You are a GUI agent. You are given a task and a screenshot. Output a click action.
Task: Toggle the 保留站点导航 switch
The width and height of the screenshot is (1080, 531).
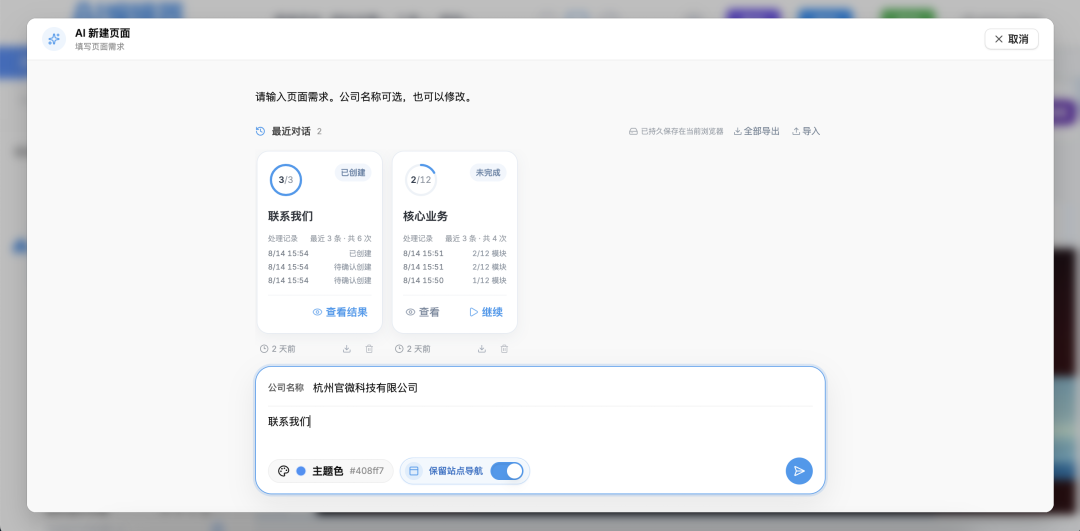(507, 471)
